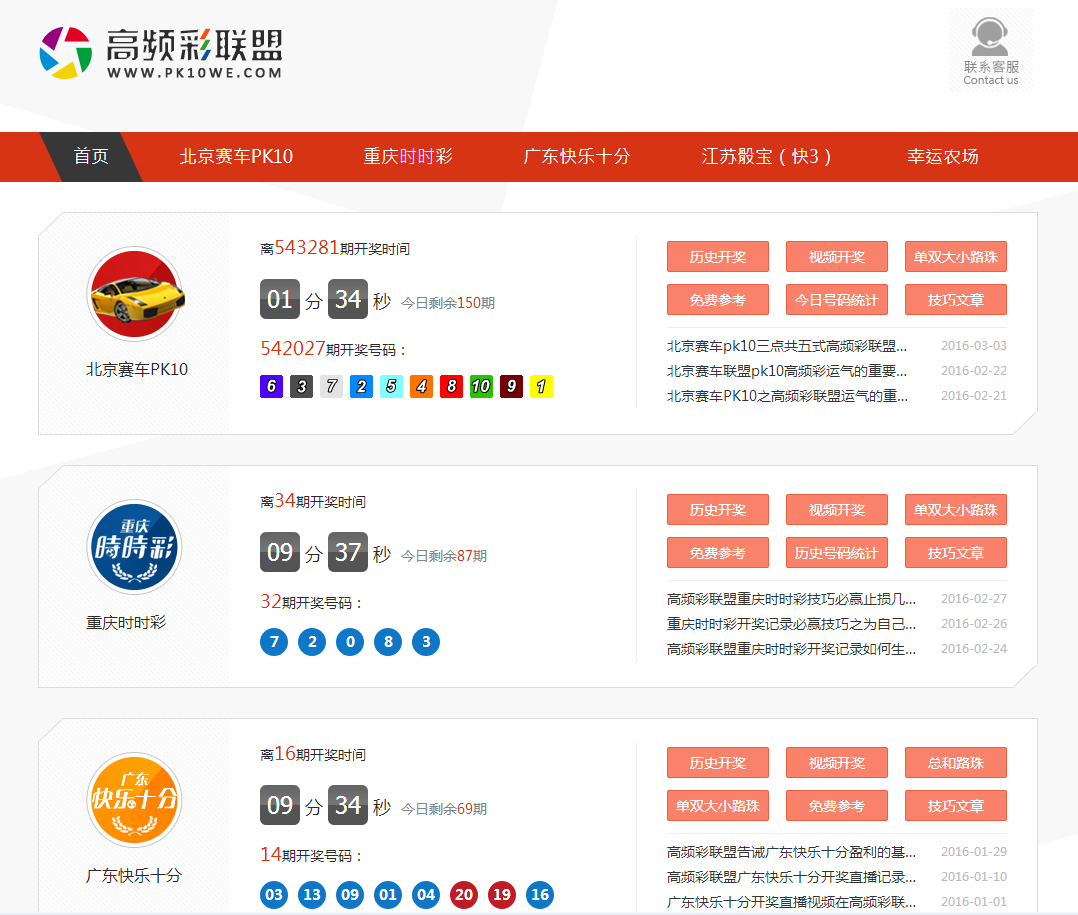Click the green number 10 ball

pyautogui.click(x=481, y=386)
